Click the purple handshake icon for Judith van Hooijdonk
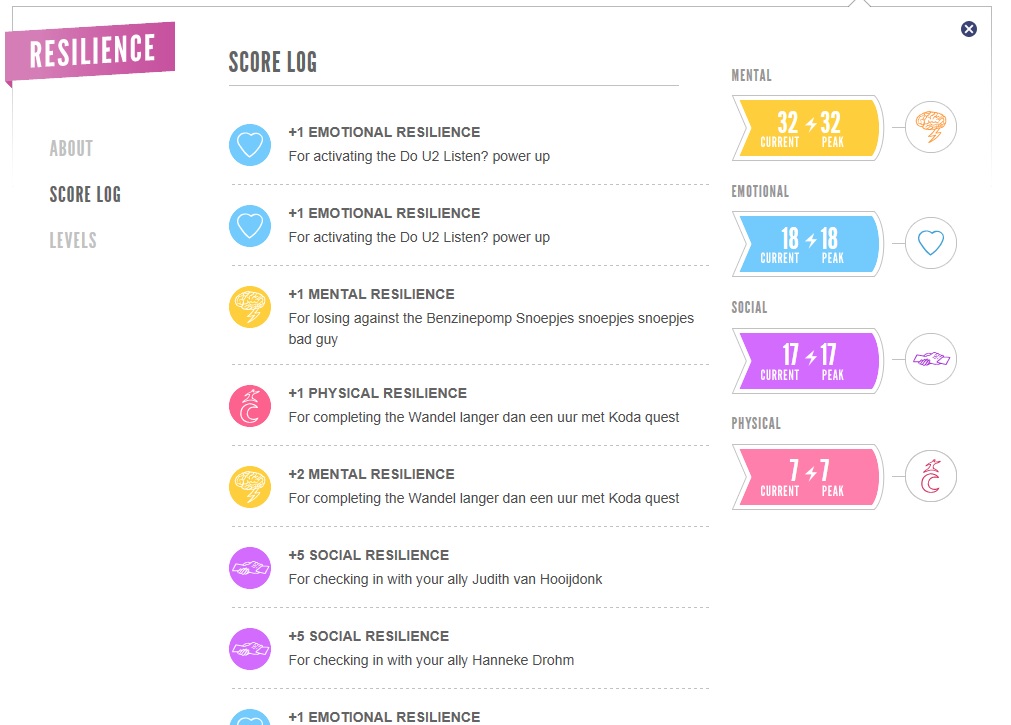The height and width of the screenshot is (725, 1011). coord(250,567)
